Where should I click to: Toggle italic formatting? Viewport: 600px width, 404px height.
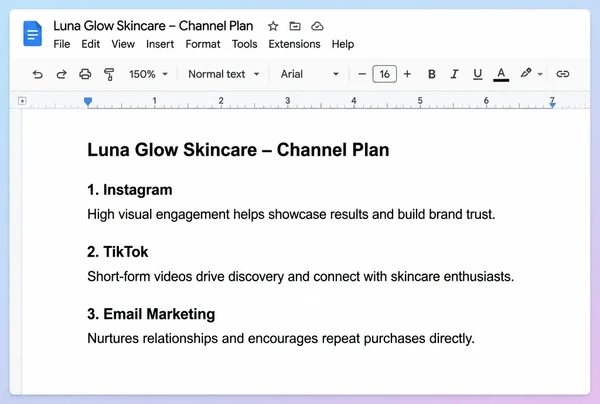coord(454,74)
